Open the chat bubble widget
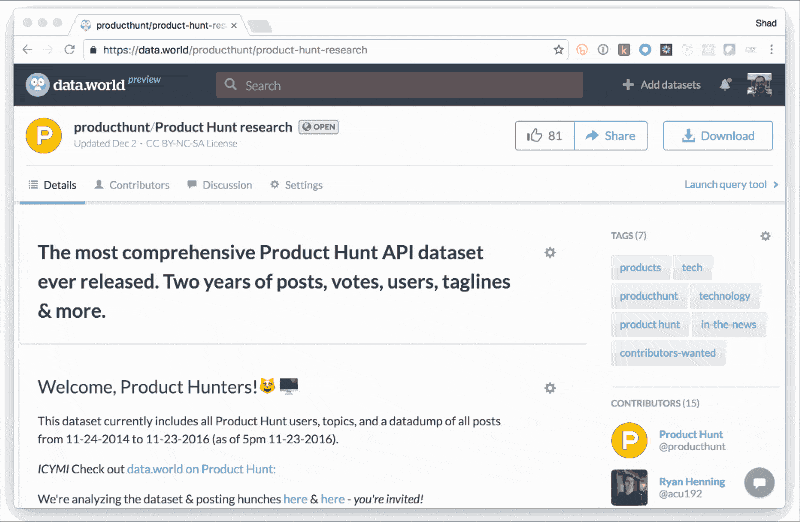 click(x=759, y=482)
